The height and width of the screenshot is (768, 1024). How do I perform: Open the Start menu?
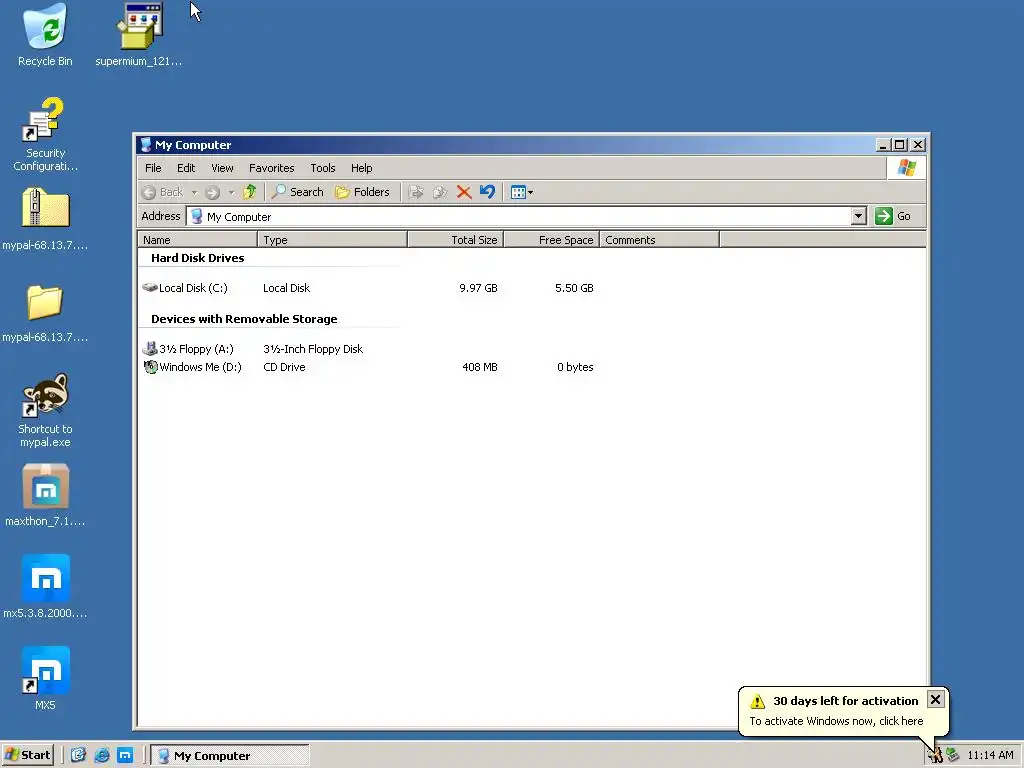point(27,755)
